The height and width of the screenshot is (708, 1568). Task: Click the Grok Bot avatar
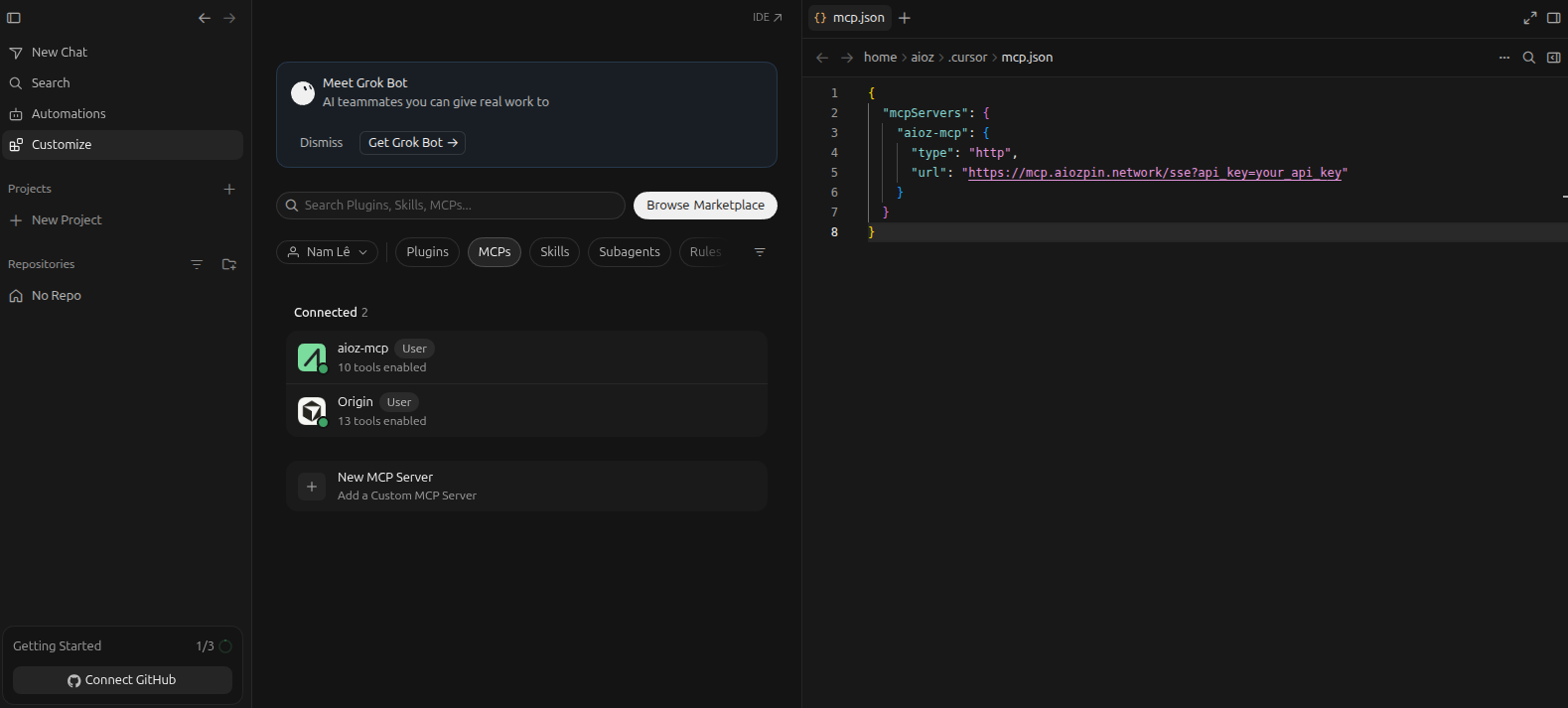[x=303, y=93]
